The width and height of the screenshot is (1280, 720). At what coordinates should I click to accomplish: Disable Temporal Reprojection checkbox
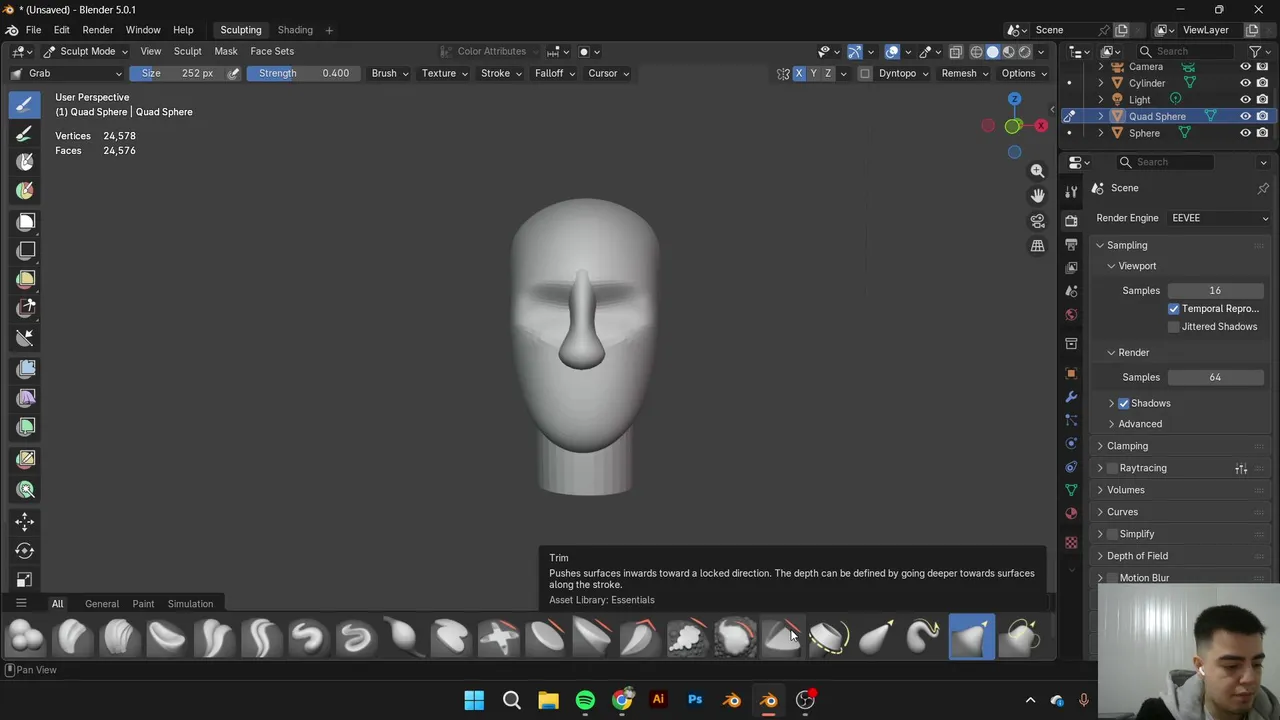(x=1174, y=309)
